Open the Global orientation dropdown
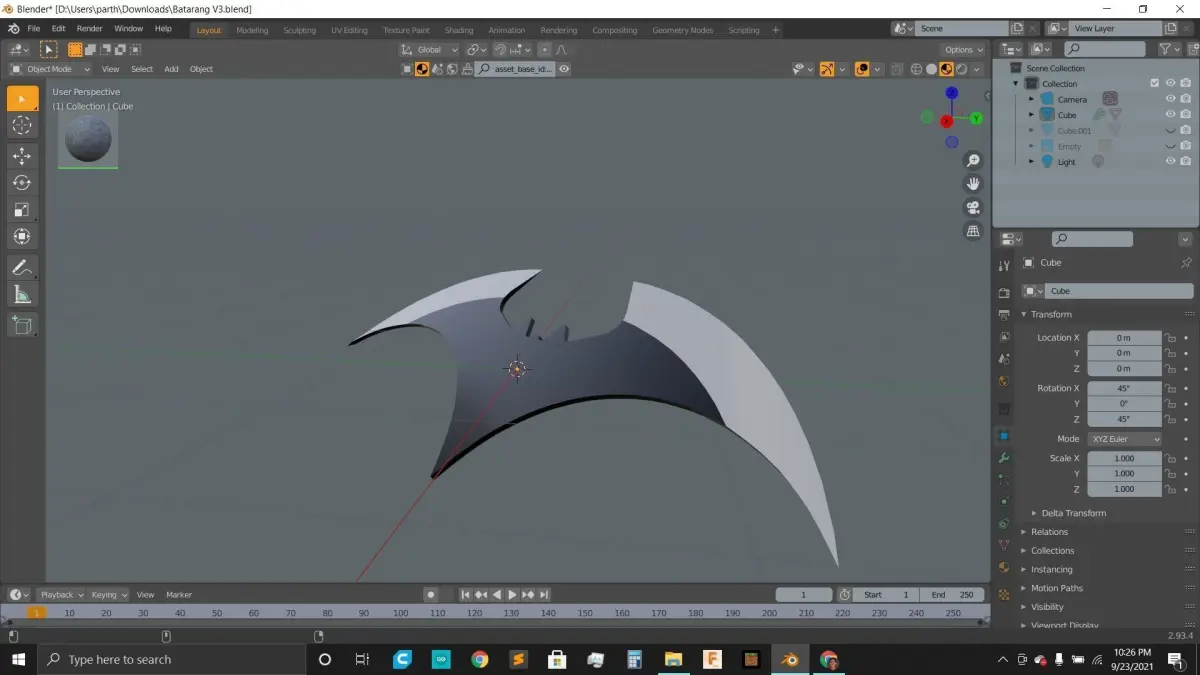 [x=429, y=49]
